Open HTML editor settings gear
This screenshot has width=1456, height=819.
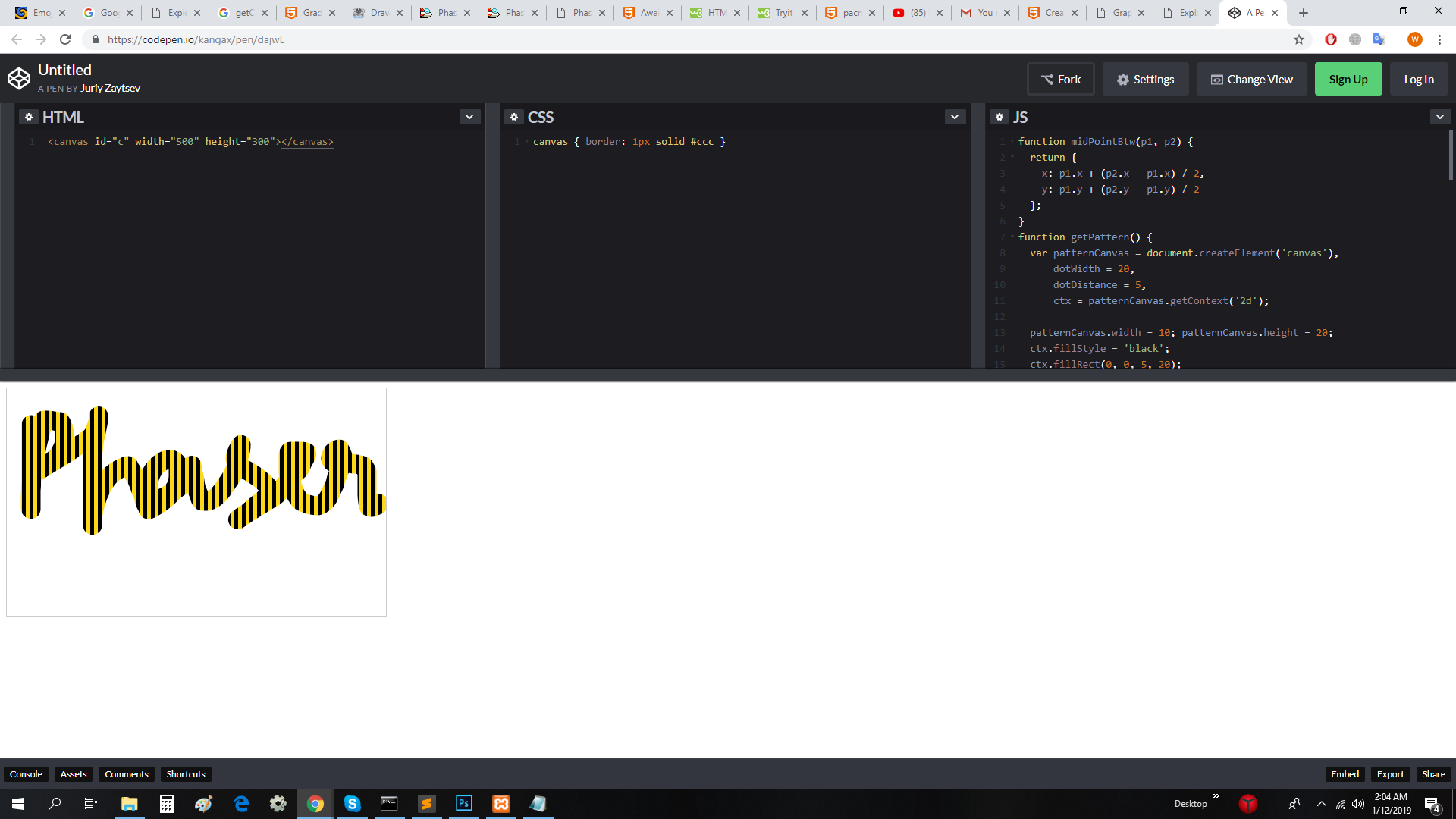tap(29, 117)
